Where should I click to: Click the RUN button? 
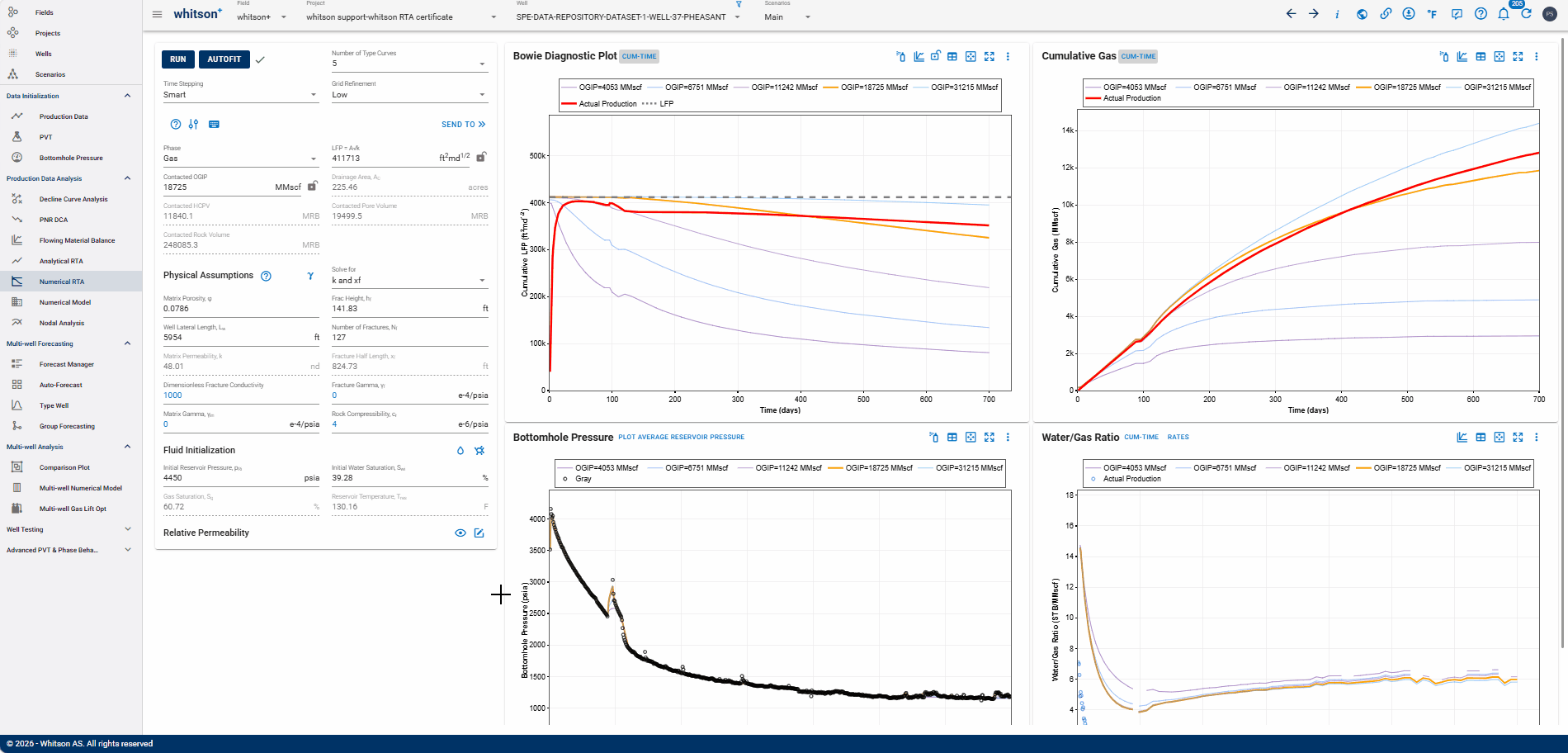tap(178, 59)
